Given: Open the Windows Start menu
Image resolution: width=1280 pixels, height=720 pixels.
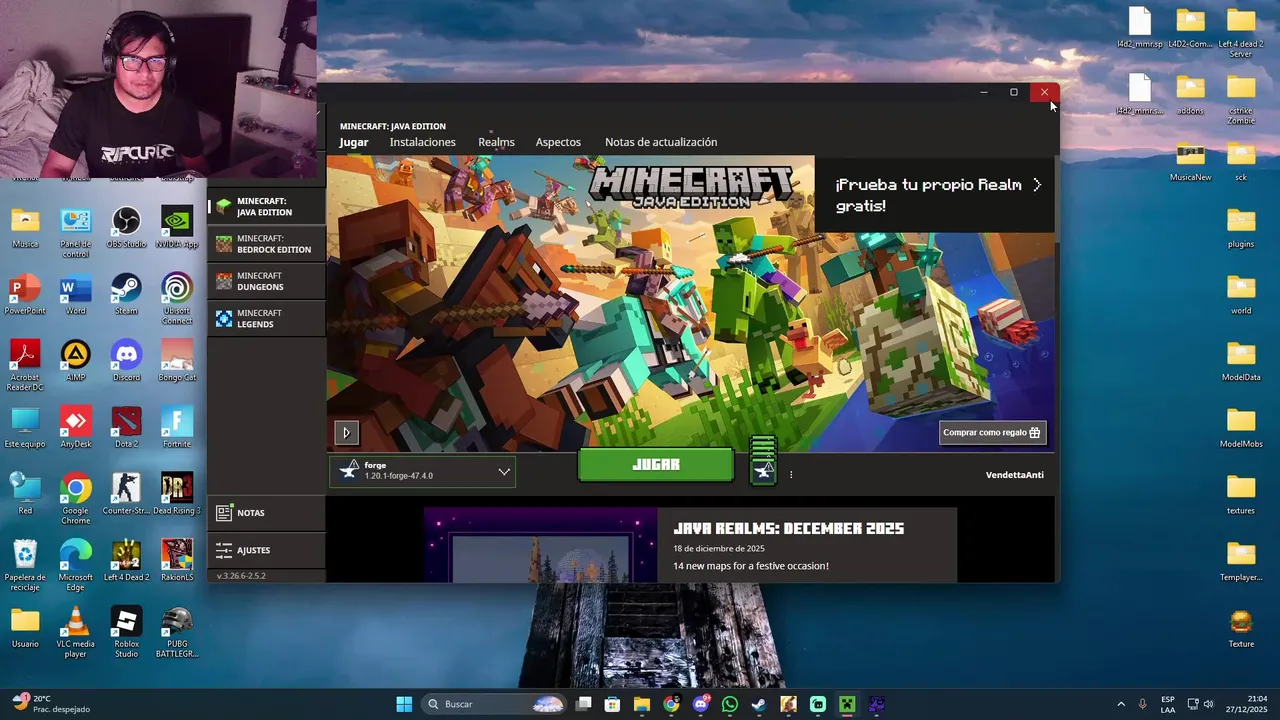Looking at the screenshot, I should click(x=404, y=704).
